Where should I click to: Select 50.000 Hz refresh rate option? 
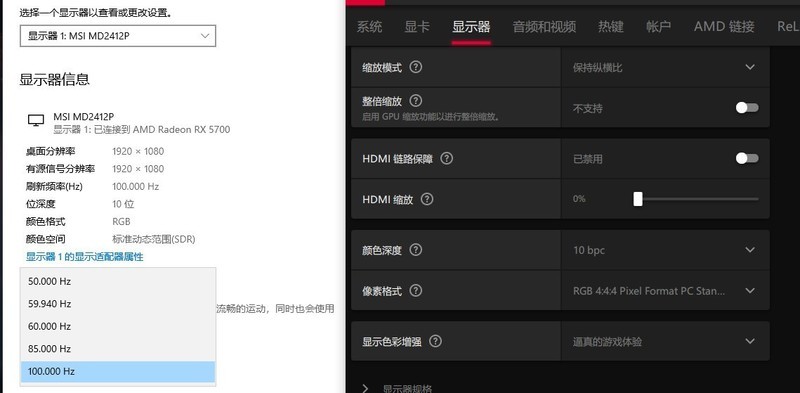click(x=118, y=281)
